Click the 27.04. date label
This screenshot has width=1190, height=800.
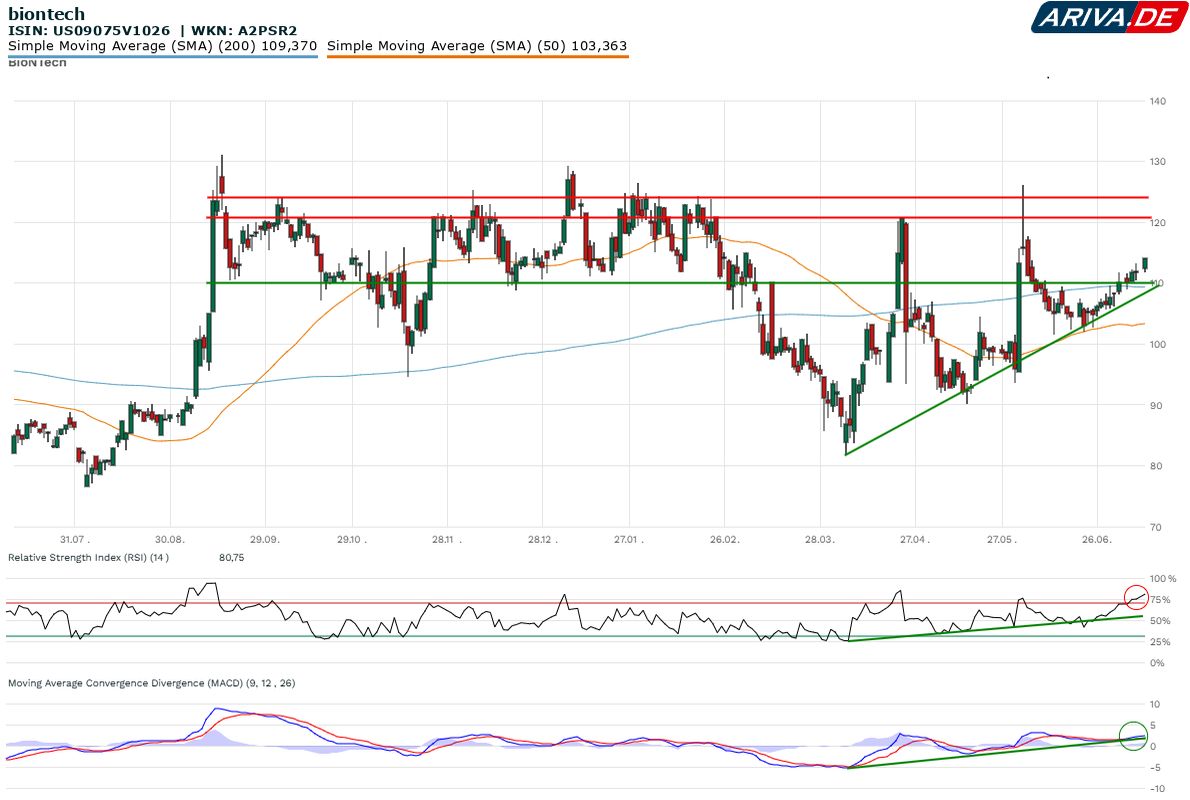tap(915, 540)
